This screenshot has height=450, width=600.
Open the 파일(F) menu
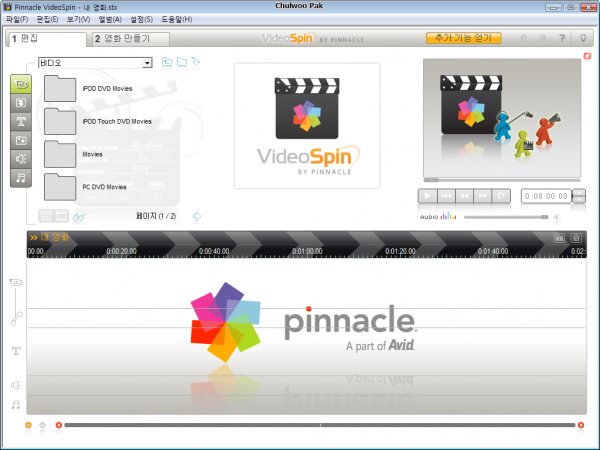tap(17, 19)
